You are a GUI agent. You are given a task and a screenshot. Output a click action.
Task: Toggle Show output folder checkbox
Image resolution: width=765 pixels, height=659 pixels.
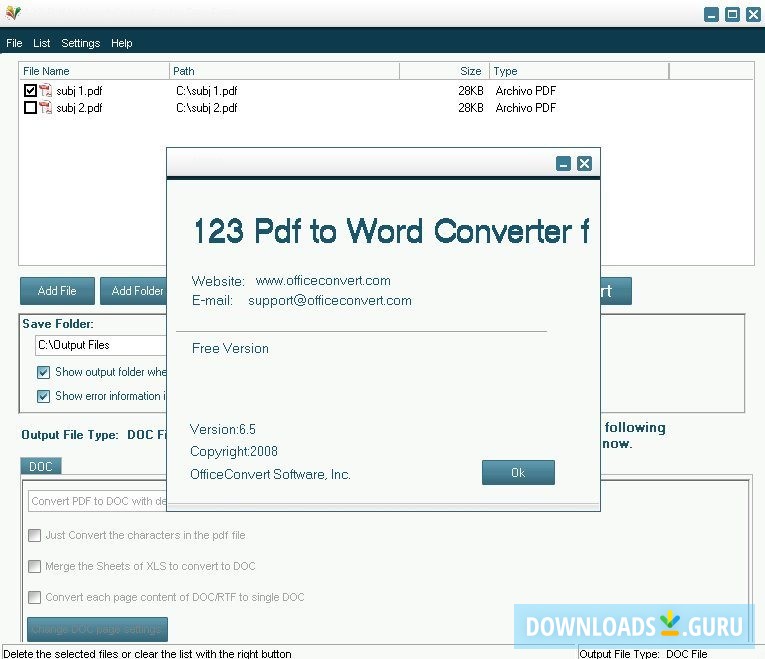[43, 373]
